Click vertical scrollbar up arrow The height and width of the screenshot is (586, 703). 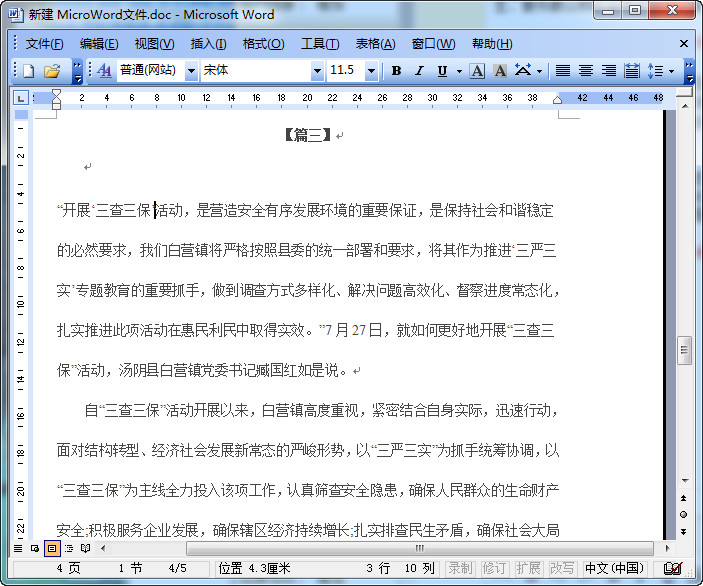[x=685, y=106]
